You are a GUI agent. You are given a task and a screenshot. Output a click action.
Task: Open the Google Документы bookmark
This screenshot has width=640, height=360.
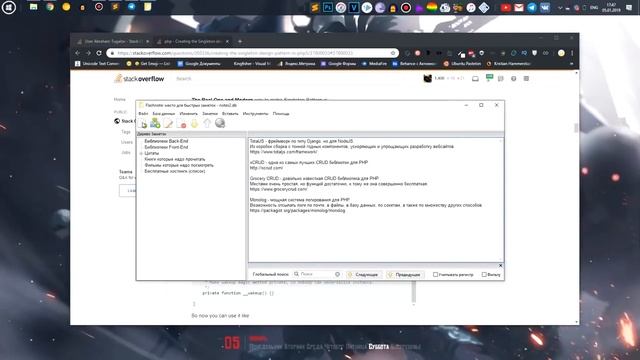tap(199, 64)
